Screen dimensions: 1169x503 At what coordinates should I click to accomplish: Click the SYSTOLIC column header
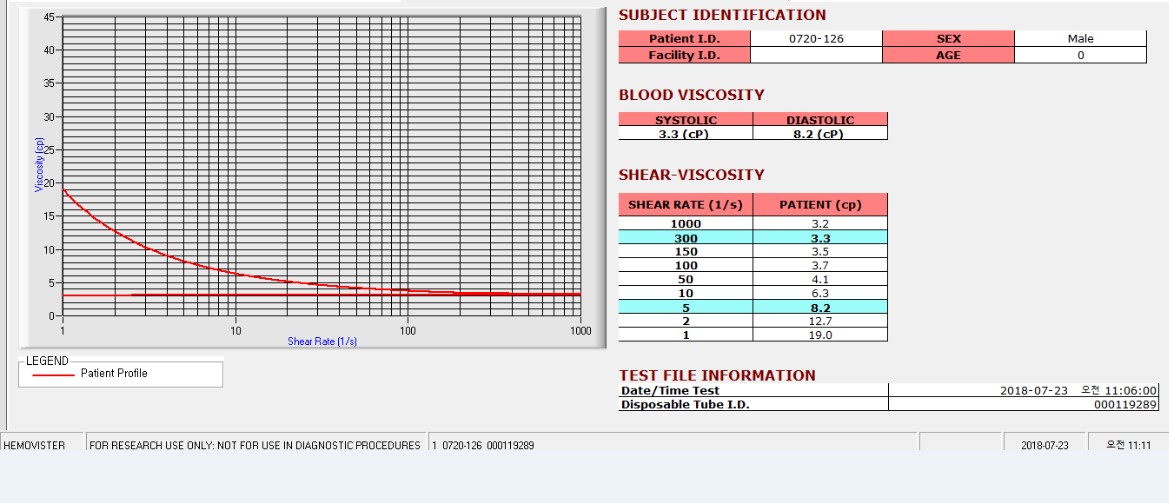pos(686,119)
